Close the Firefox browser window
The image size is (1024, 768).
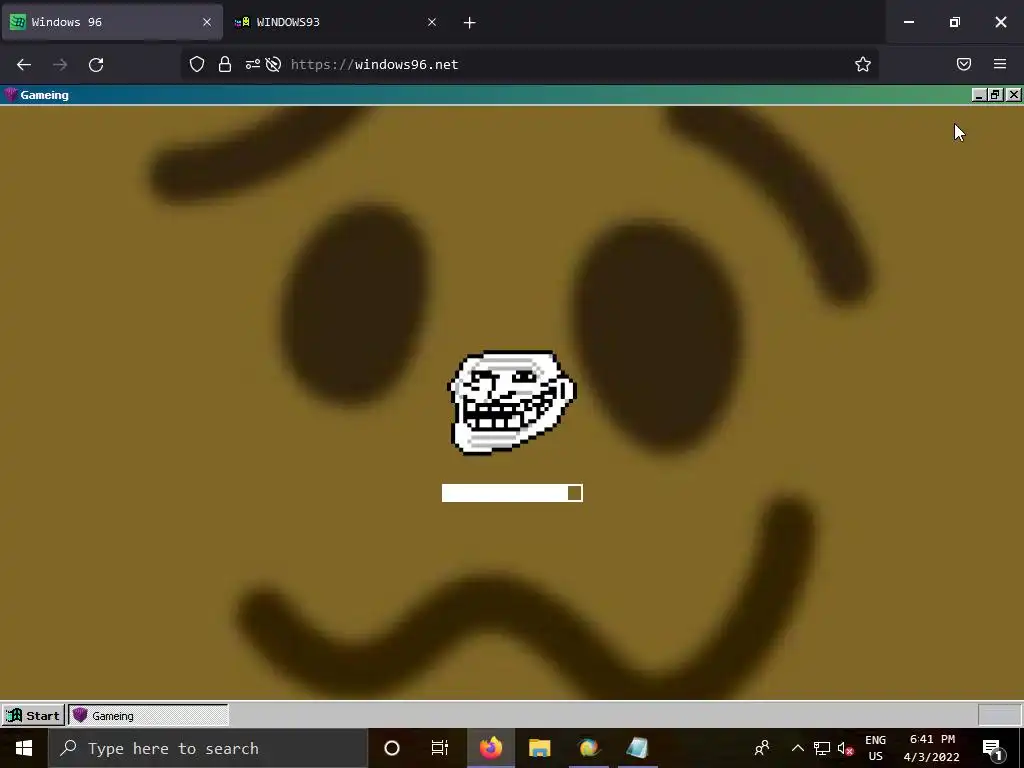point(1000,22)
